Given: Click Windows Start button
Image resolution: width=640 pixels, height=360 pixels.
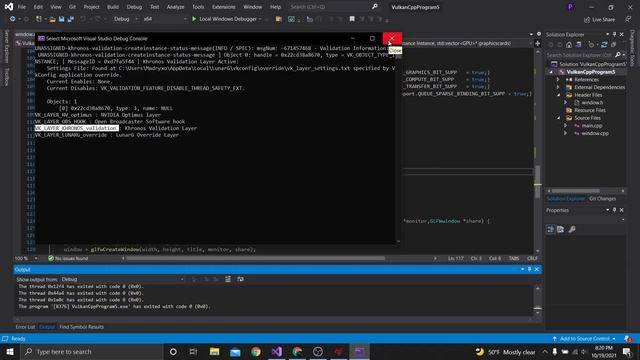Looking at the screenshot, I should tap(10, 351).
